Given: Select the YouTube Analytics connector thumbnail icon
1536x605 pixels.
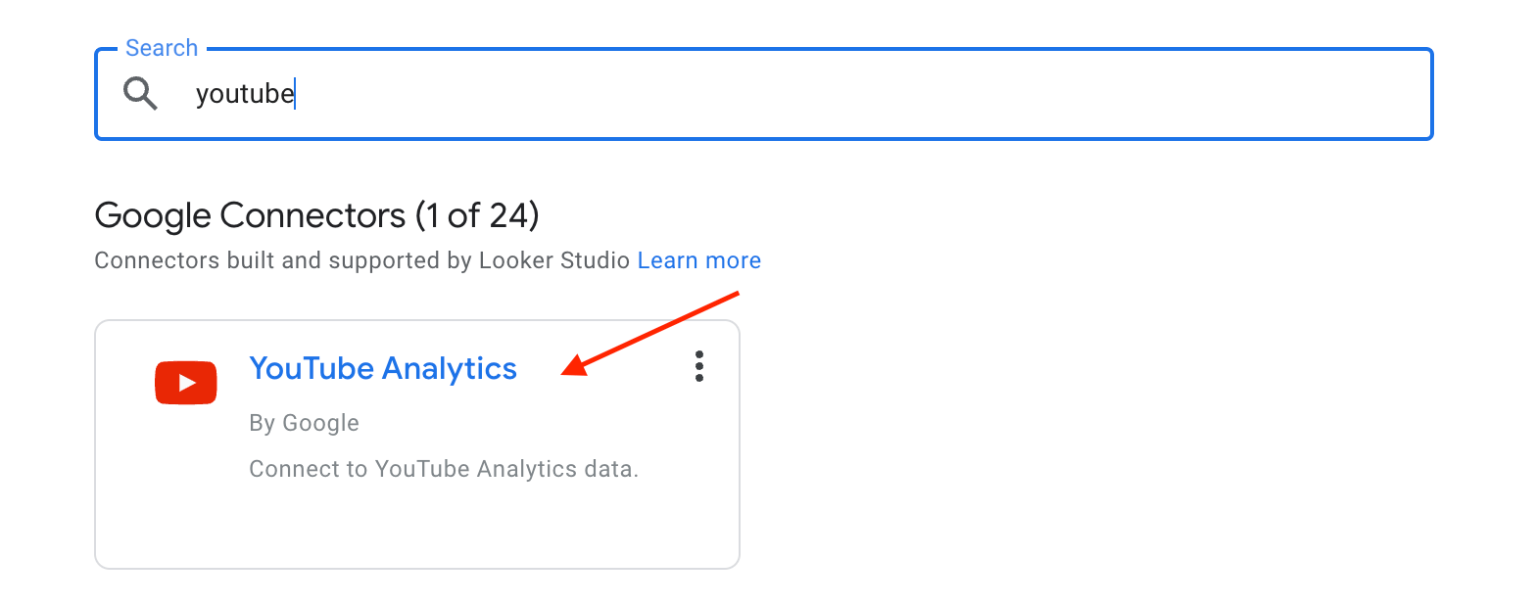Looking at the screenshot, I should tap(186, 382).
